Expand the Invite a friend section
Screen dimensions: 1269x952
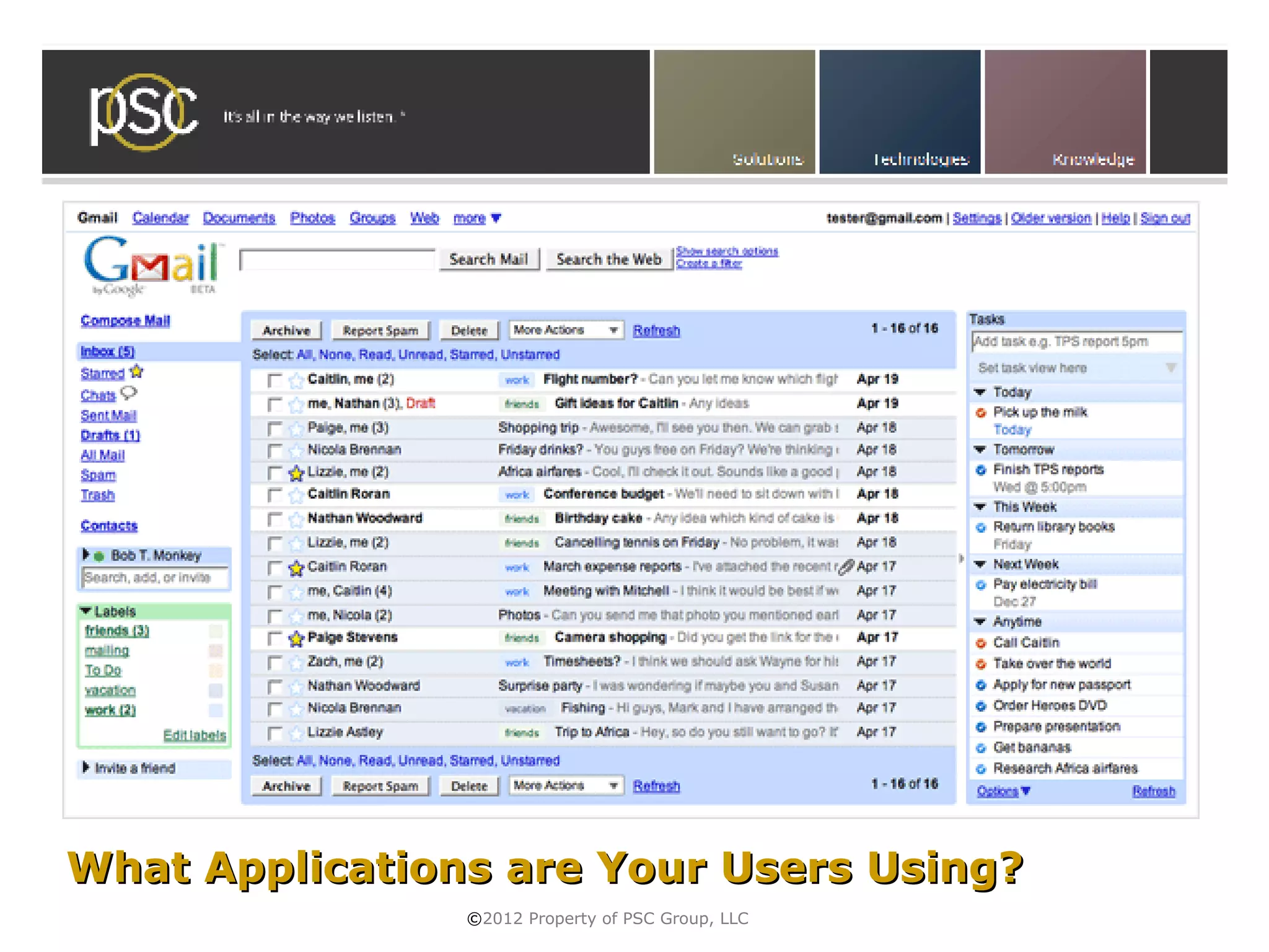pos(86,767)
